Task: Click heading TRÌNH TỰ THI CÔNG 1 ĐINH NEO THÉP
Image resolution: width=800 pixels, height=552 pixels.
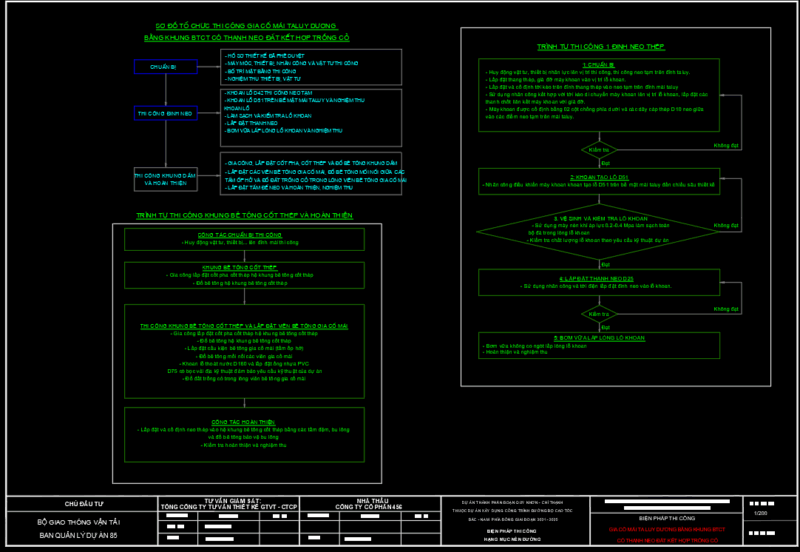Action: [600, 46]
